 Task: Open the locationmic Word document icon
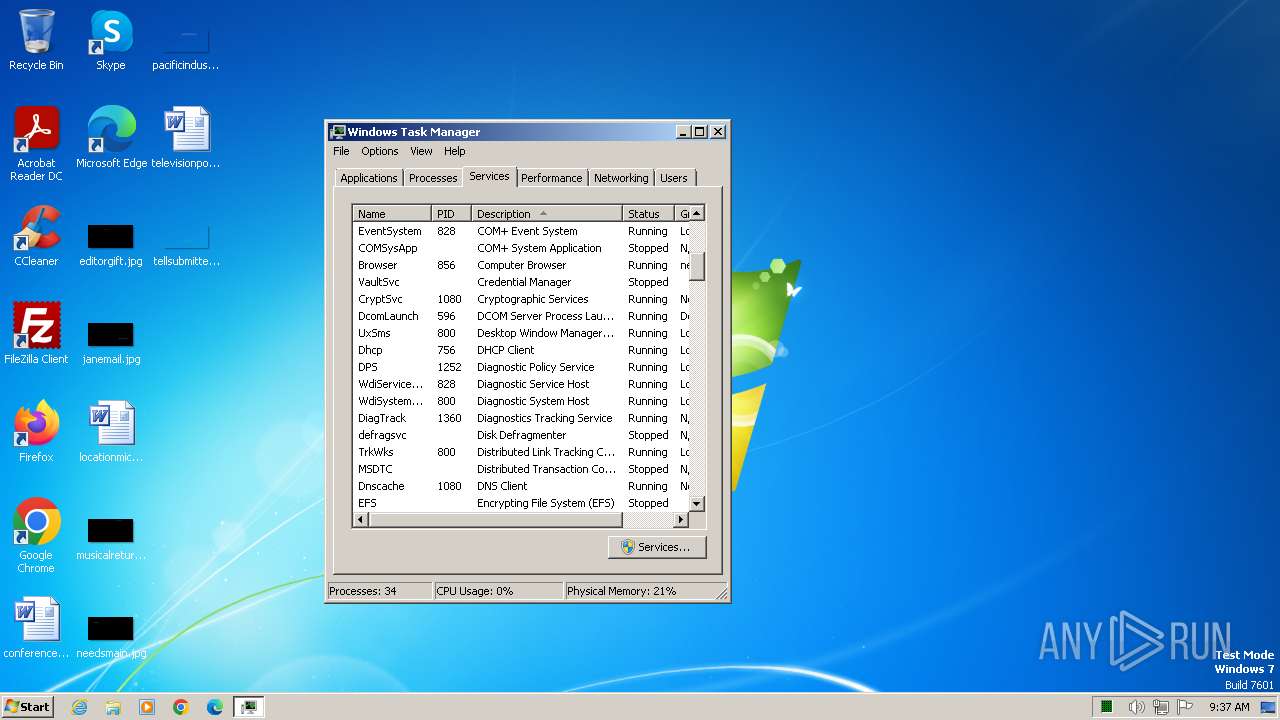pos(111,432)
